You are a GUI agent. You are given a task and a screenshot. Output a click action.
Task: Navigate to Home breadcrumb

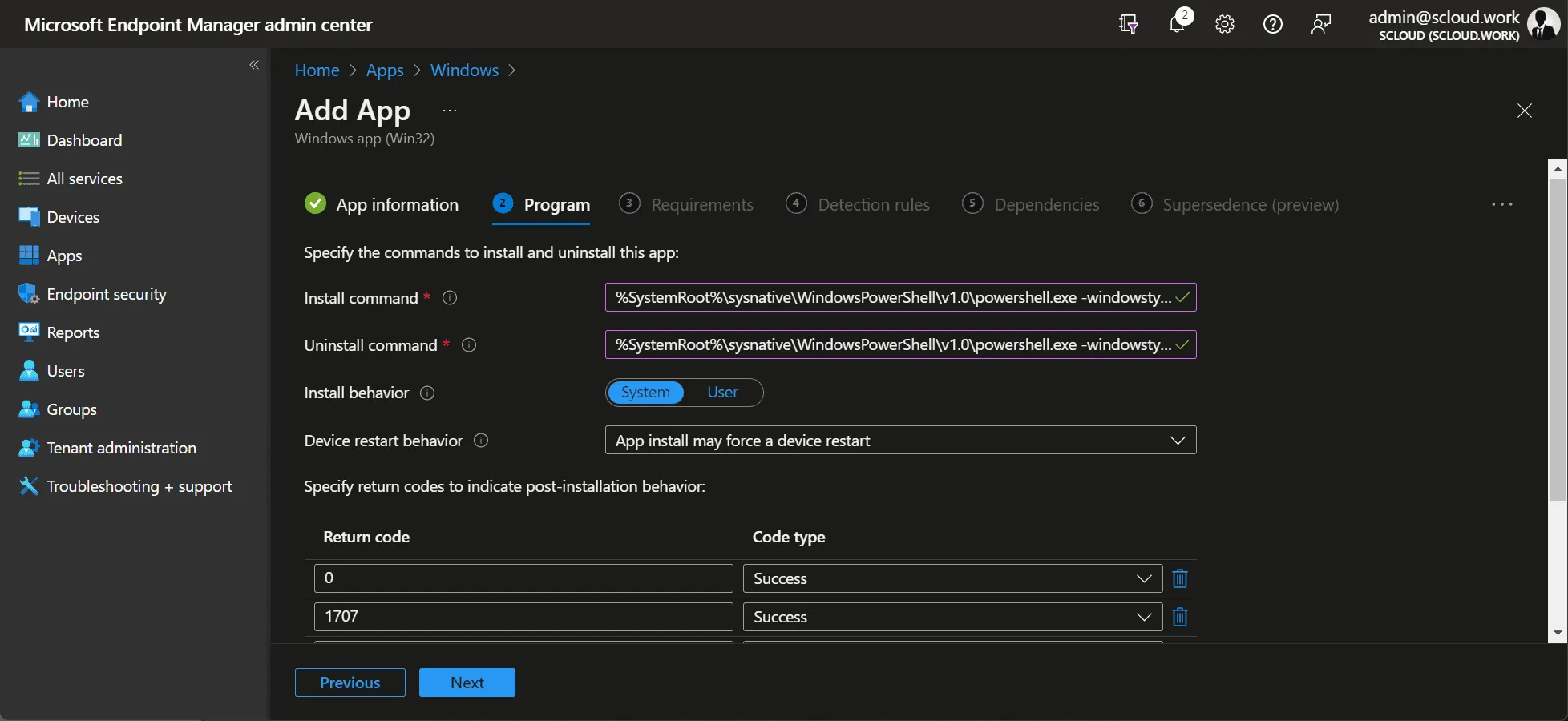pyautogui.click(x=317, y=70)
